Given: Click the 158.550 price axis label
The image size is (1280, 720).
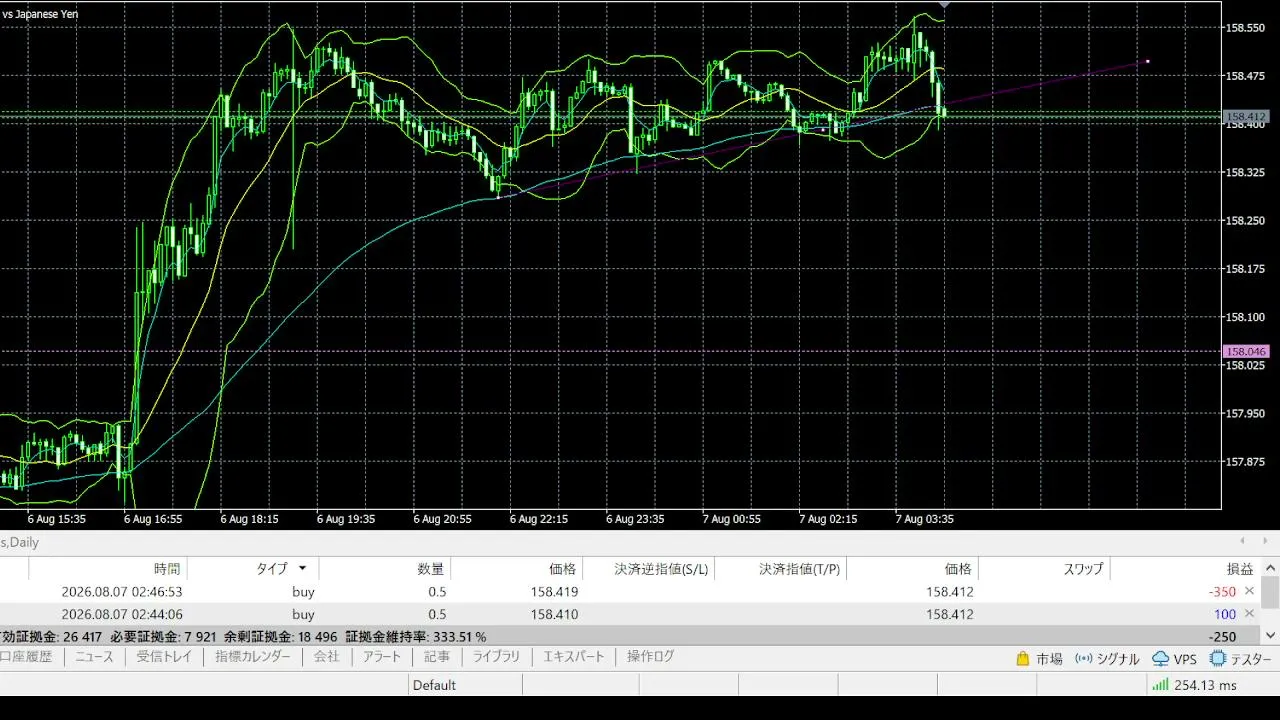Looking at the screenshot, I should tap(1246, 27).
